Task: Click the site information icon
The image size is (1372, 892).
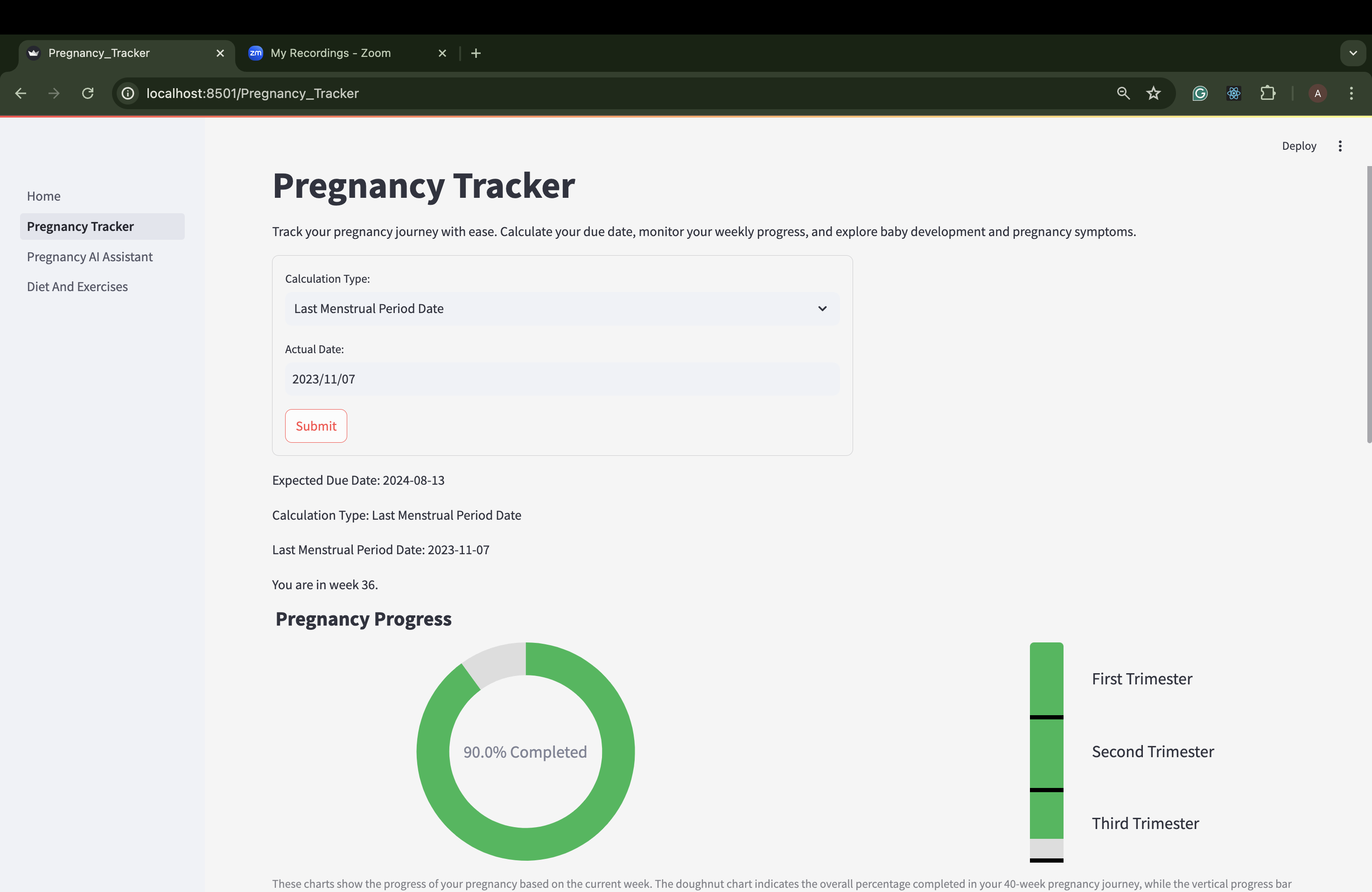Action: tap(128, 93)
